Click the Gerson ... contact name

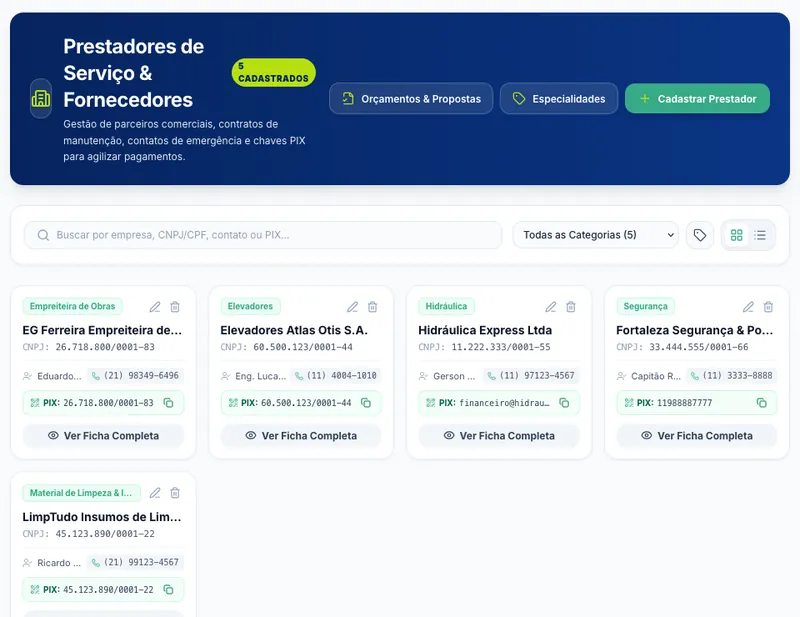(x=454, y=376)
